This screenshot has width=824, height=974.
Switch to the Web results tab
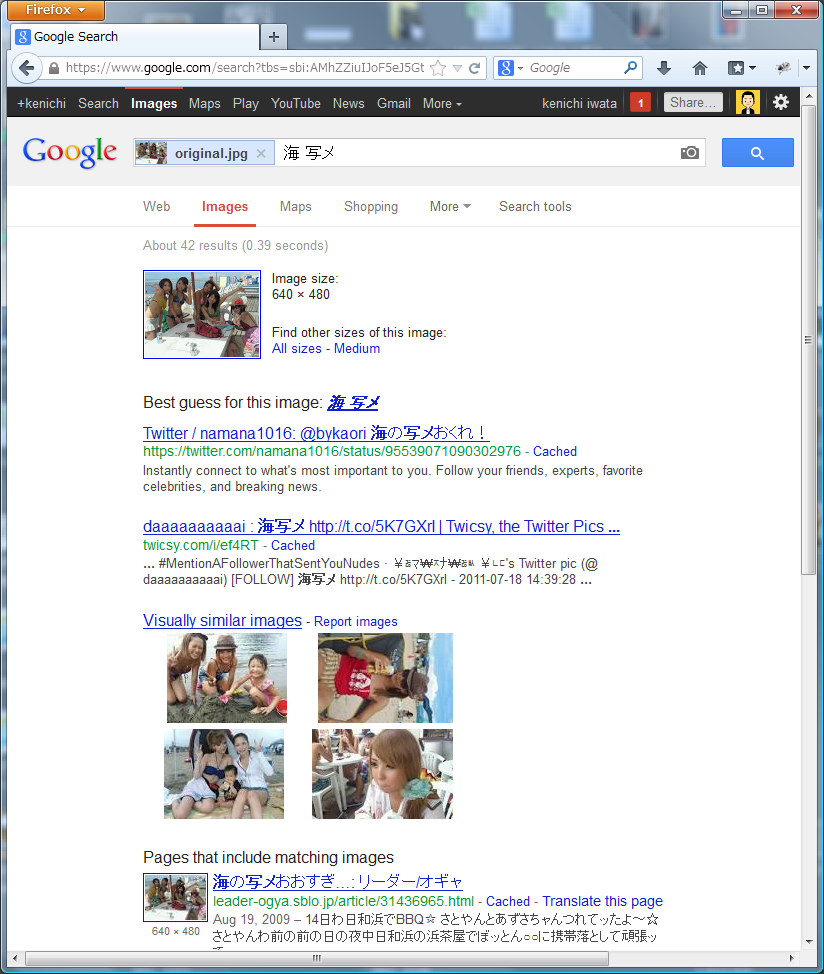[x=156, y=207]
